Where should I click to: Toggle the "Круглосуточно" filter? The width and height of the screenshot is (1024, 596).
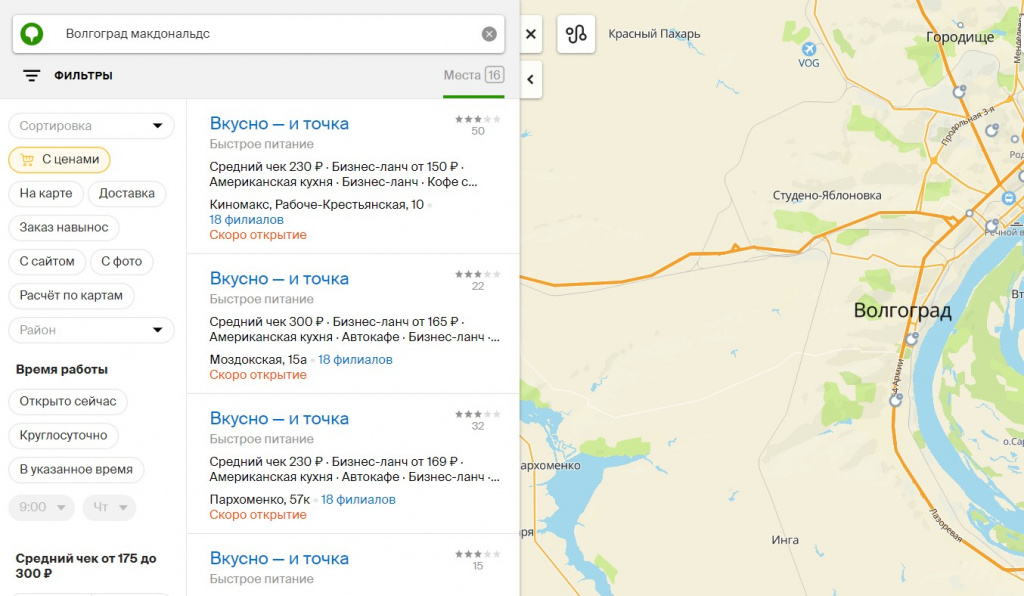65,436
